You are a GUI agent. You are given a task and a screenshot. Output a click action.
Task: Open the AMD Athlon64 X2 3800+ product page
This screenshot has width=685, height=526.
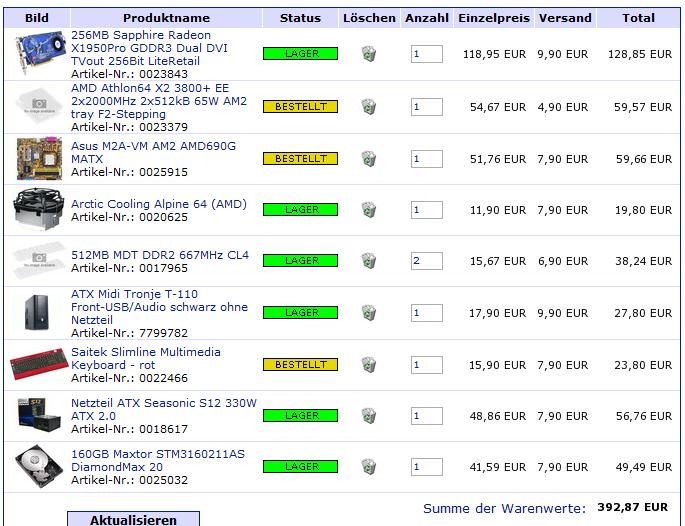(159, 101)
